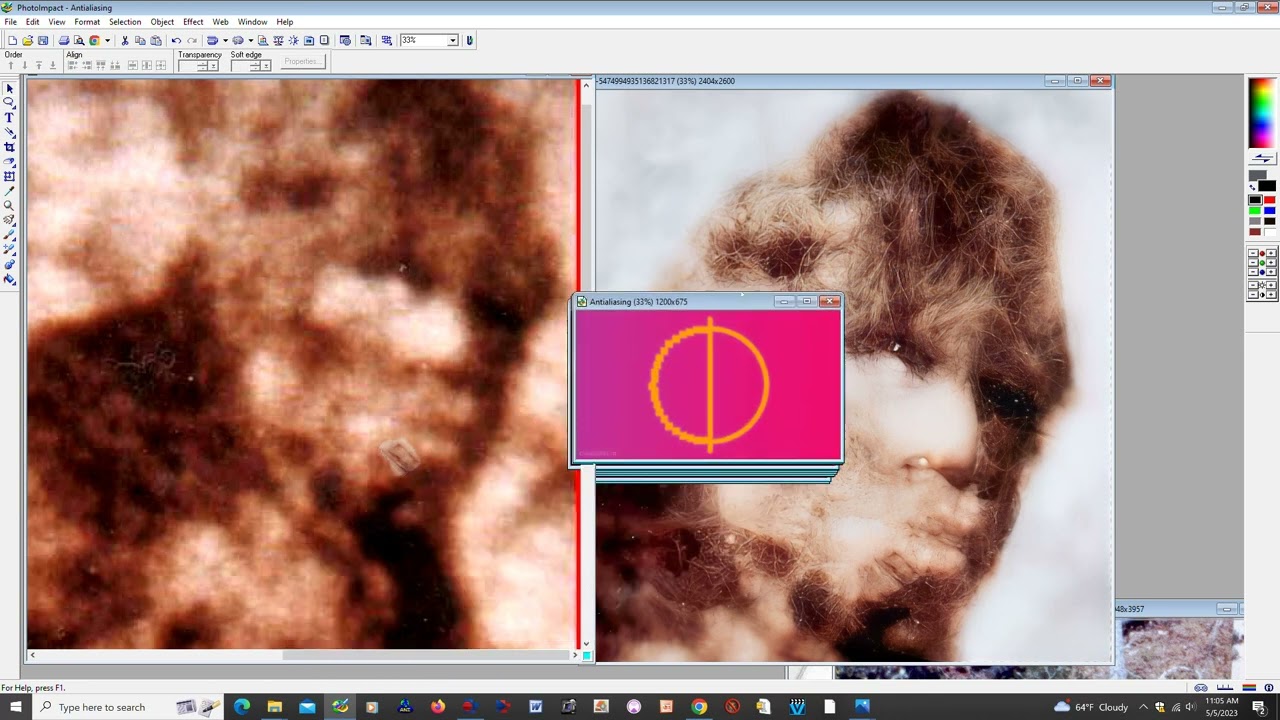Open the Soft edge value dropdown
The width and height of the screenshot is (1280, 720).
(265, 66)
